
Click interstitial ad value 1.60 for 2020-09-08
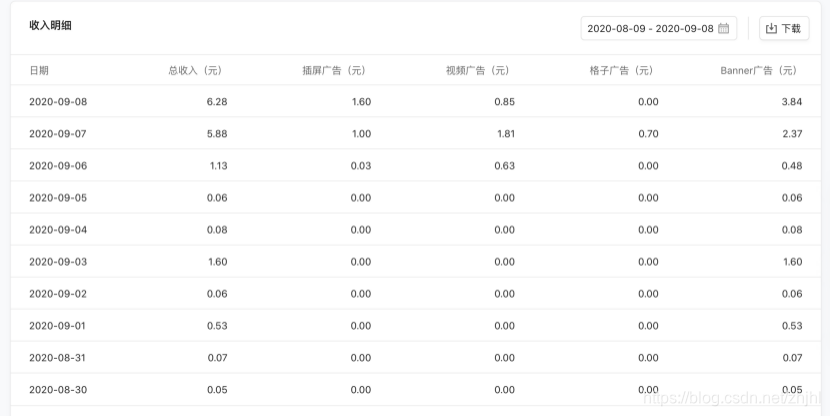(362, 102)
